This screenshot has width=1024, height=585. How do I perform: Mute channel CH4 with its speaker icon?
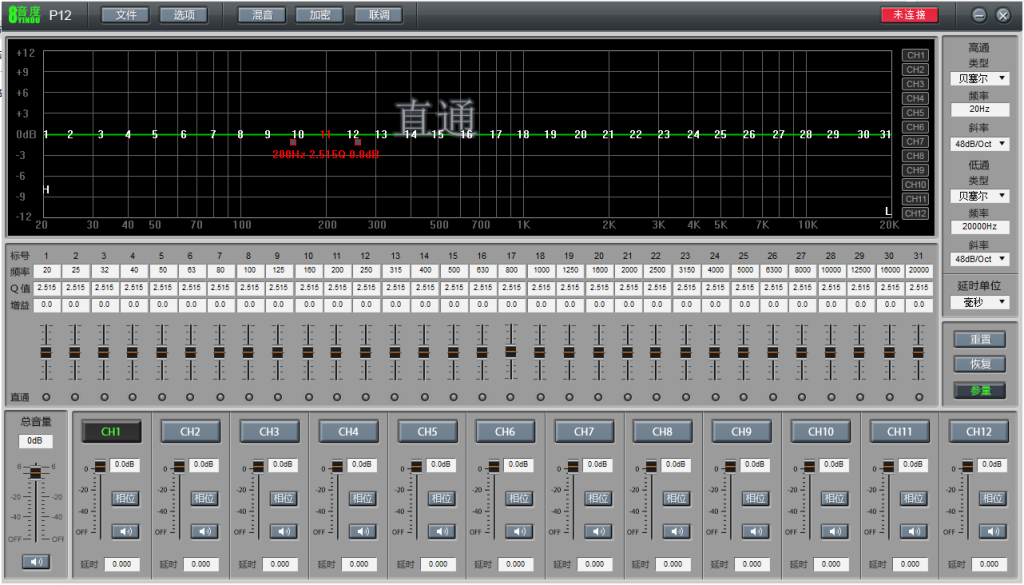362,531
